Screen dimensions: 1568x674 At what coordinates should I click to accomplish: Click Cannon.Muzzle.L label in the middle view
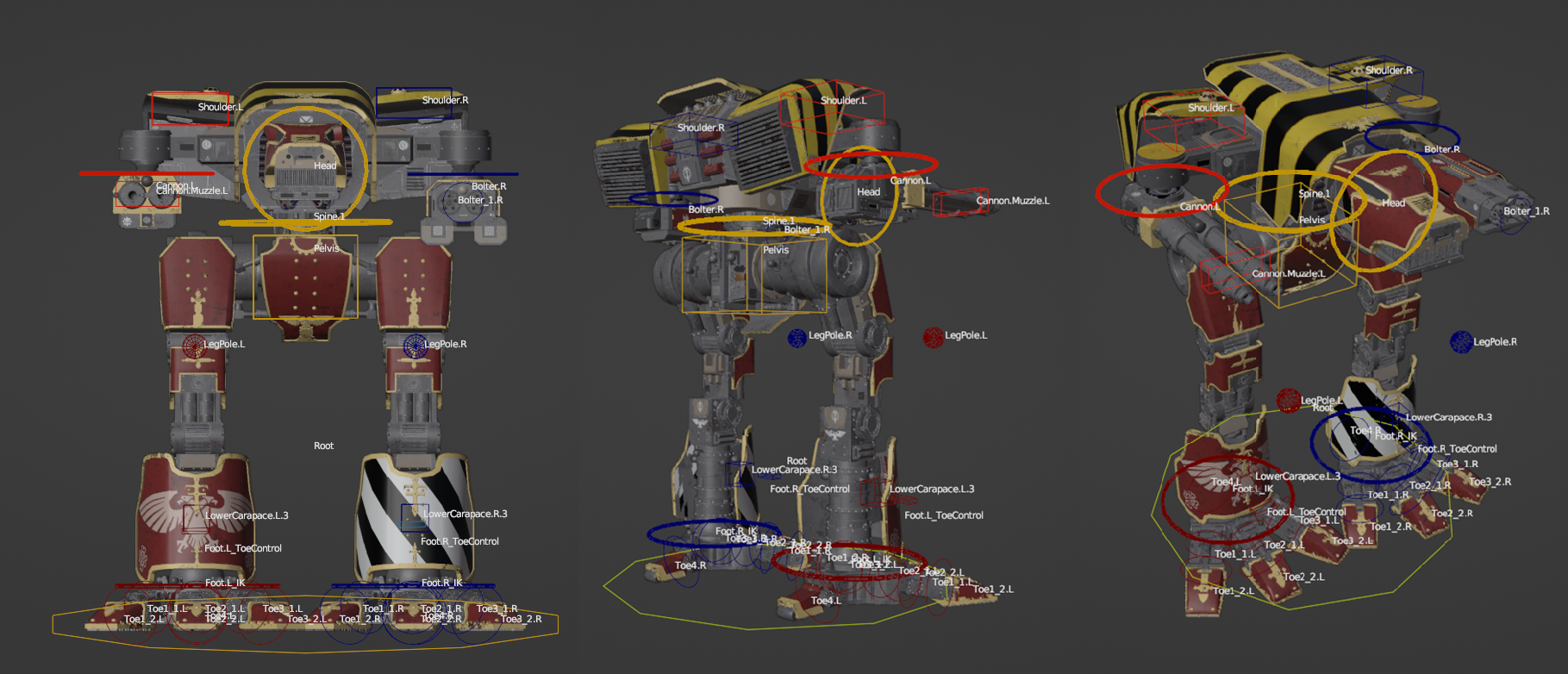point(1013,201)
